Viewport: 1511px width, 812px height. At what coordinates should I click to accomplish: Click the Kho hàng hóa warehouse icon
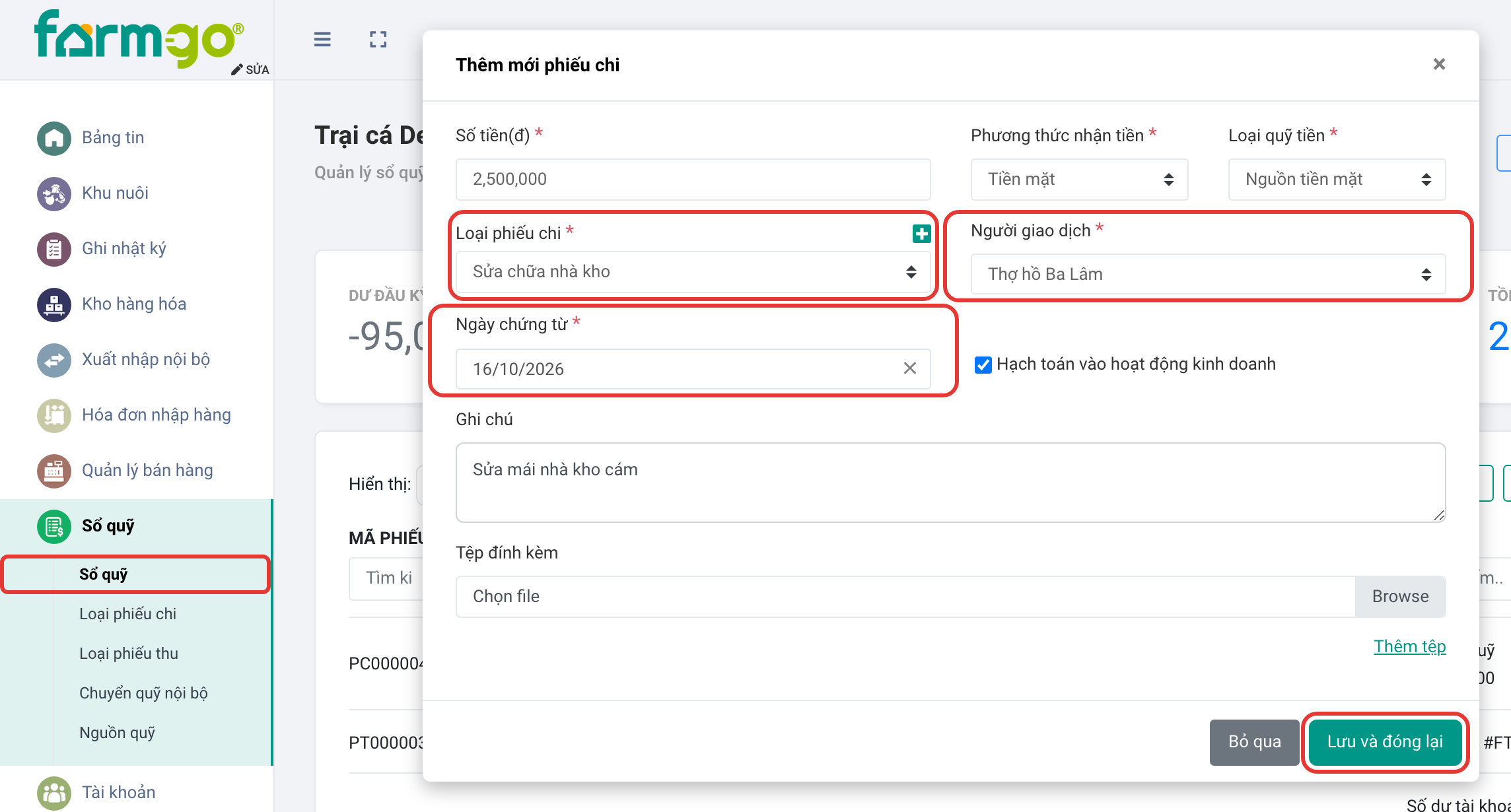54,304
